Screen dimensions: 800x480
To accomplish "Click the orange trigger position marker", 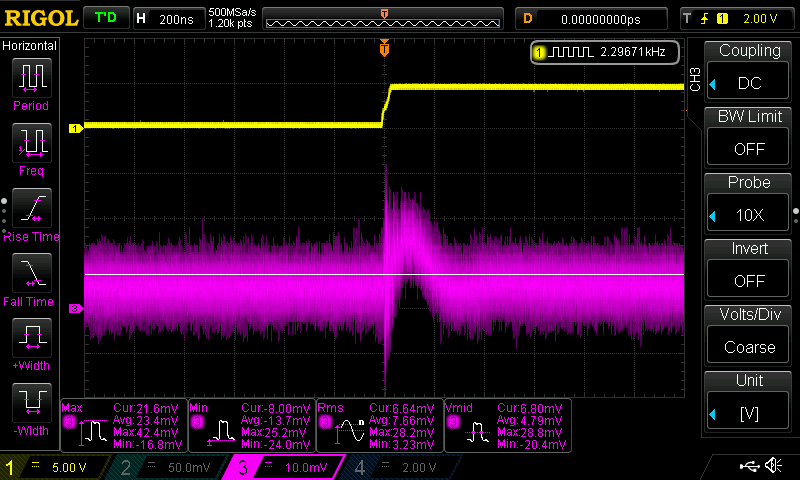I will 384,49.
